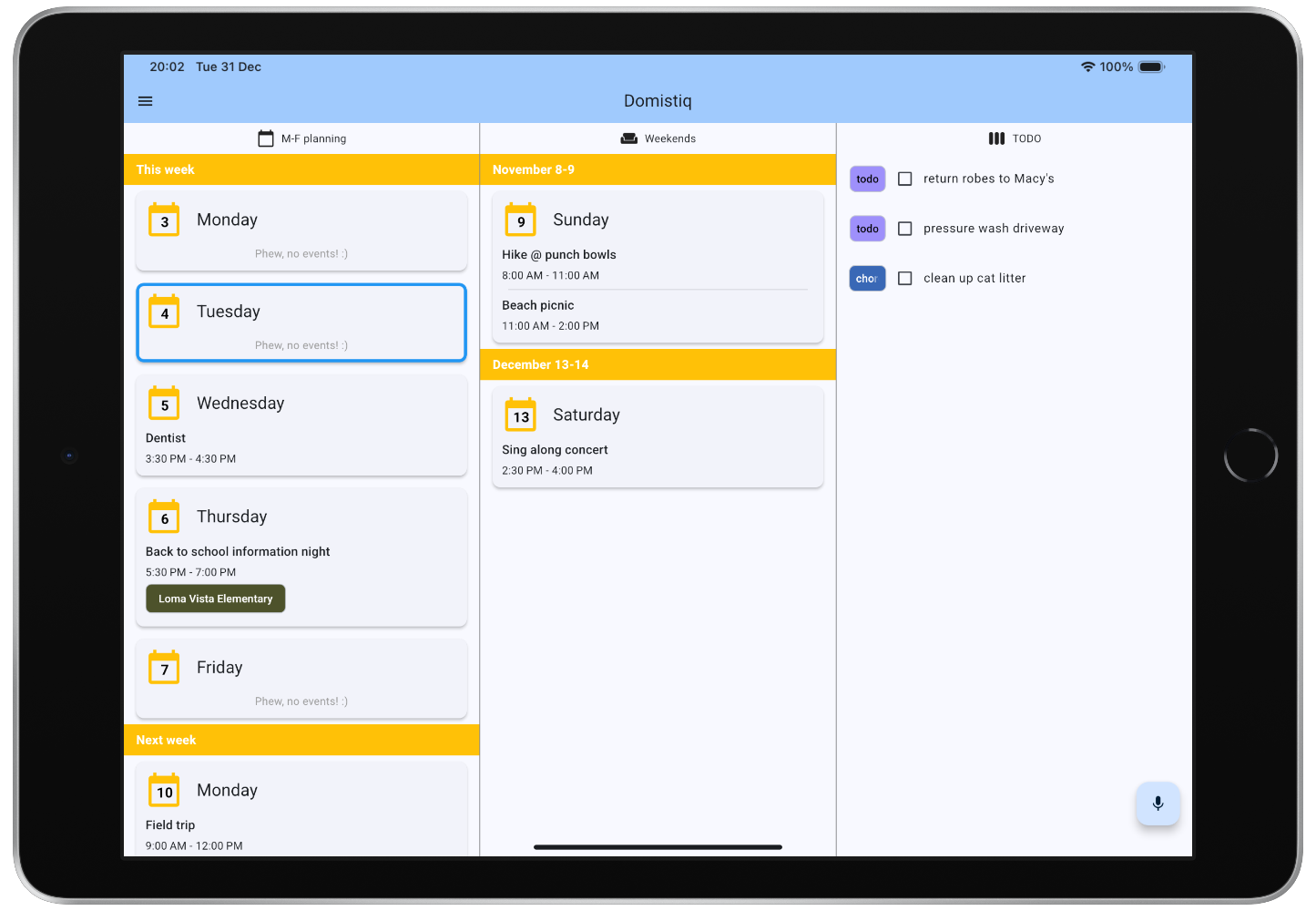Select the highlighted Tuesday card
Screen dimensions: 1316x911
301,322
